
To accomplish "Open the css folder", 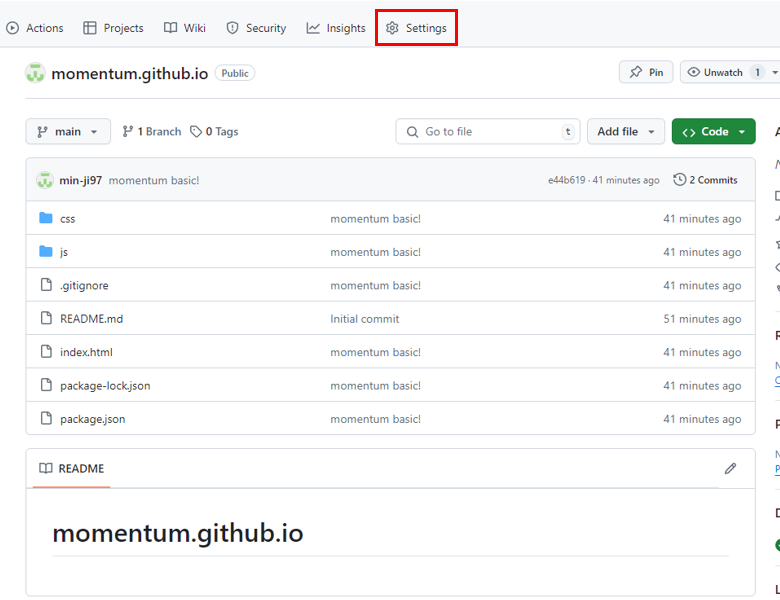I will pyautogui.click(x=68, y=219).
